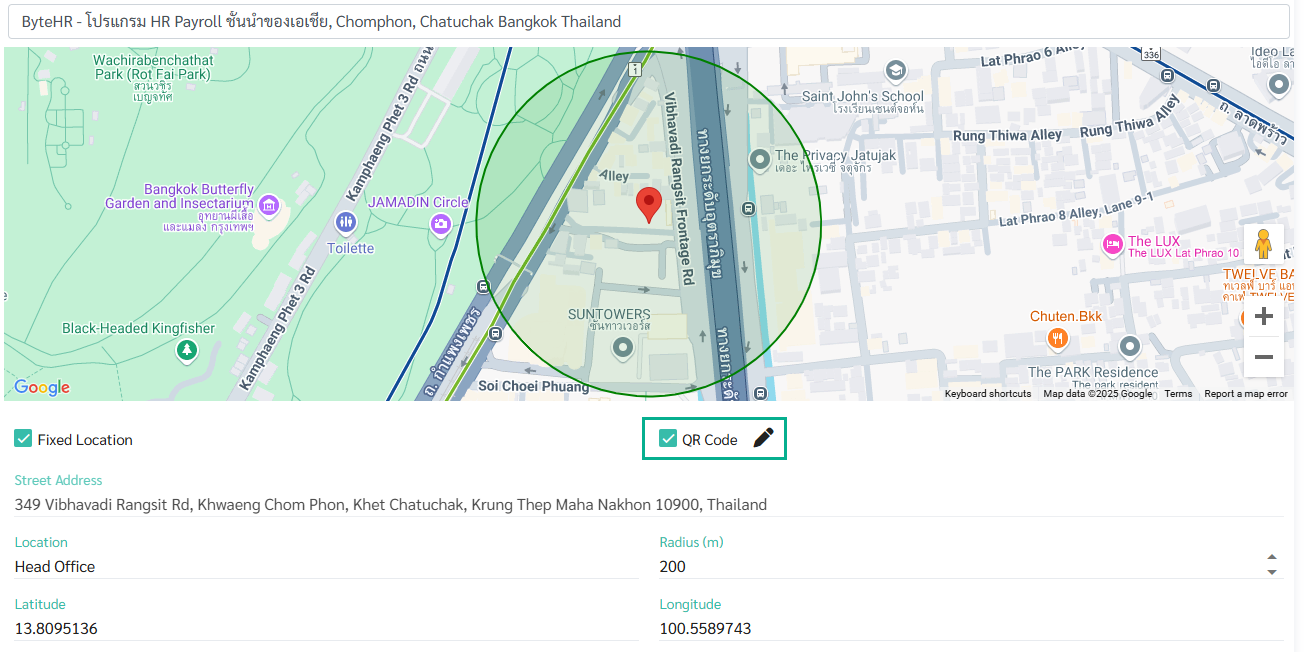Zoom in the map with plus button
Screen dimensions: 1306x652
(x=1264, y=316)
